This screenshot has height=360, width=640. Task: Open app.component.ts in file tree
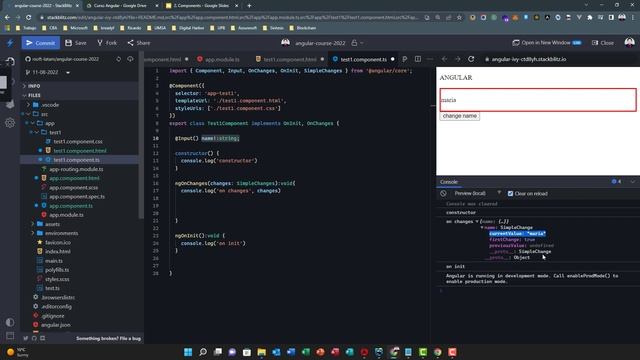point(71,206)
